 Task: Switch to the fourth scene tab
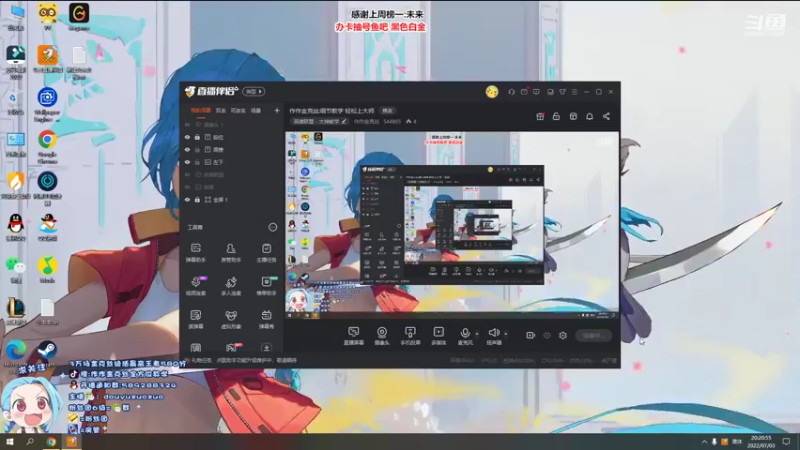point(256,110)
